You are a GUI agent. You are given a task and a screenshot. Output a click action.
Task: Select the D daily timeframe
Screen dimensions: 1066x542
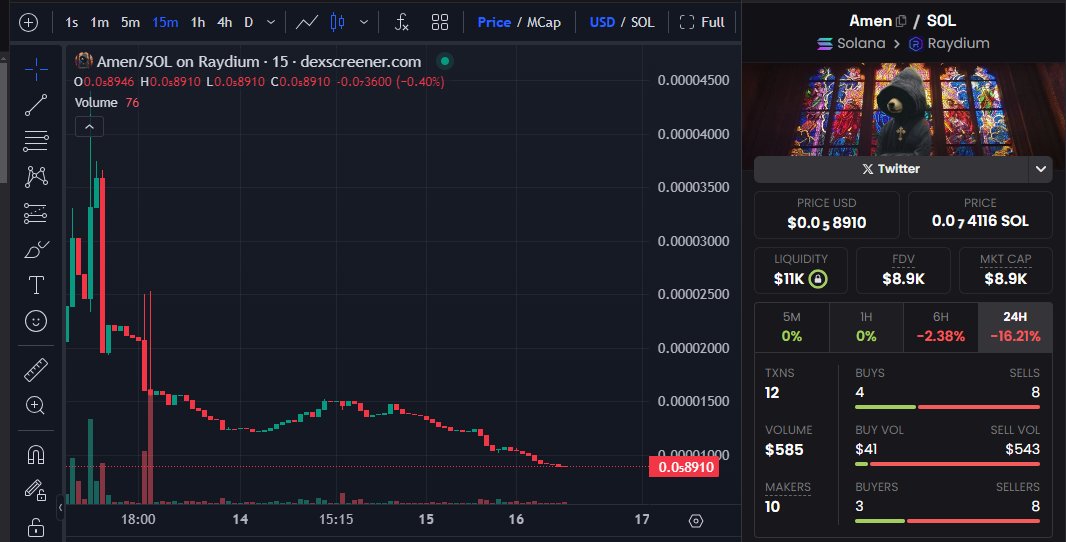click(249, 22)
